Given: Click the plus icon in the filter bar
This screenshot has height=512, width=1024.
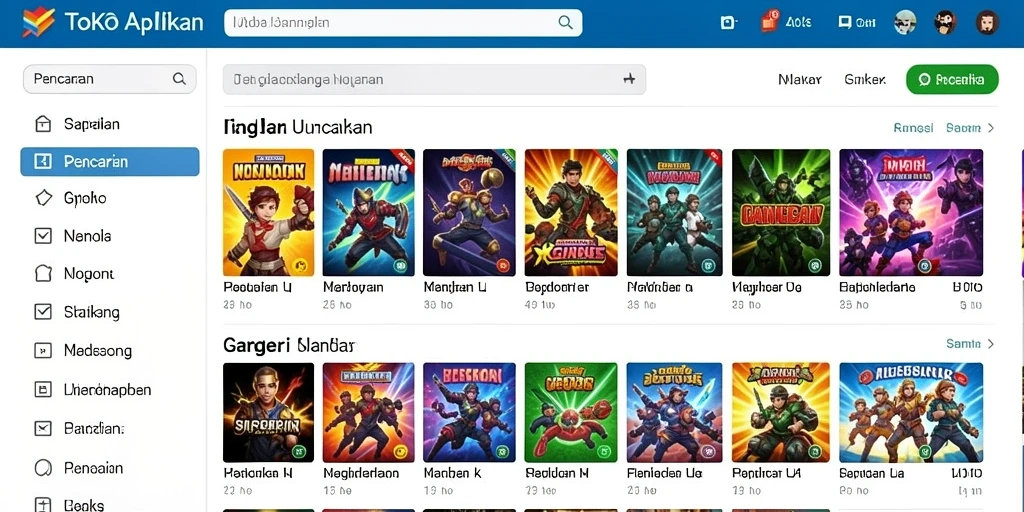Looking at the screenshot, I should (x=629, y=79).
